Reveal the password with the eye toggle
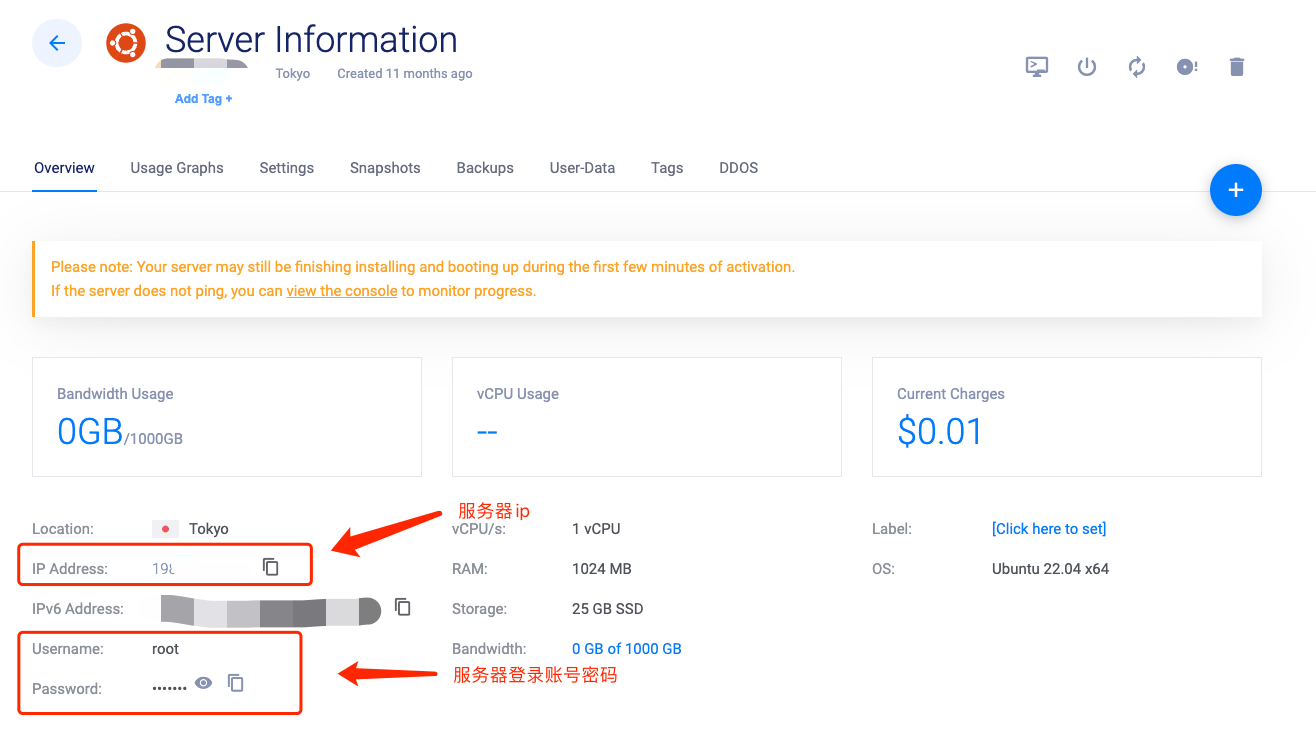Image resolution: width=1316 pixels, height=756 pixels. [204, 682]
